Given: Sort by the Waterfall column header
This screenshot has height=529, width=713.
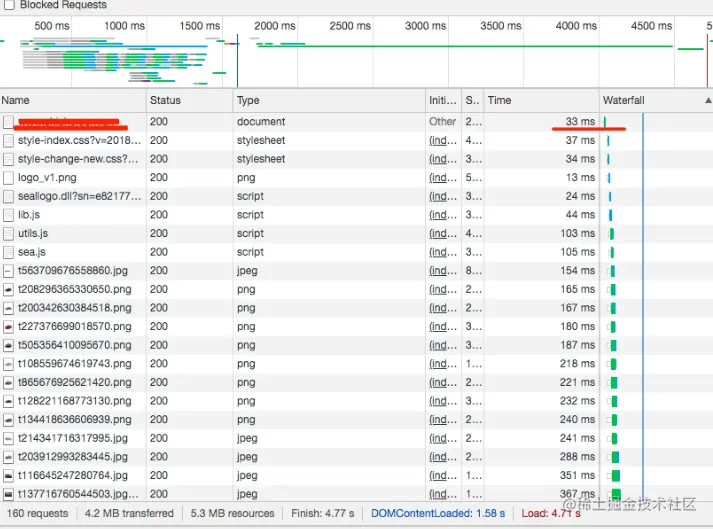Looking at the screenshot, I should point(656,100).
